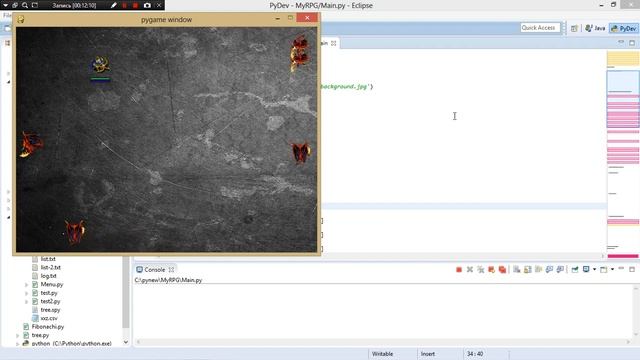The width and height of the screenshot is (640, 360).
Task: Toggle Word Wrap in Console toolbar
Action: point(538,269)
